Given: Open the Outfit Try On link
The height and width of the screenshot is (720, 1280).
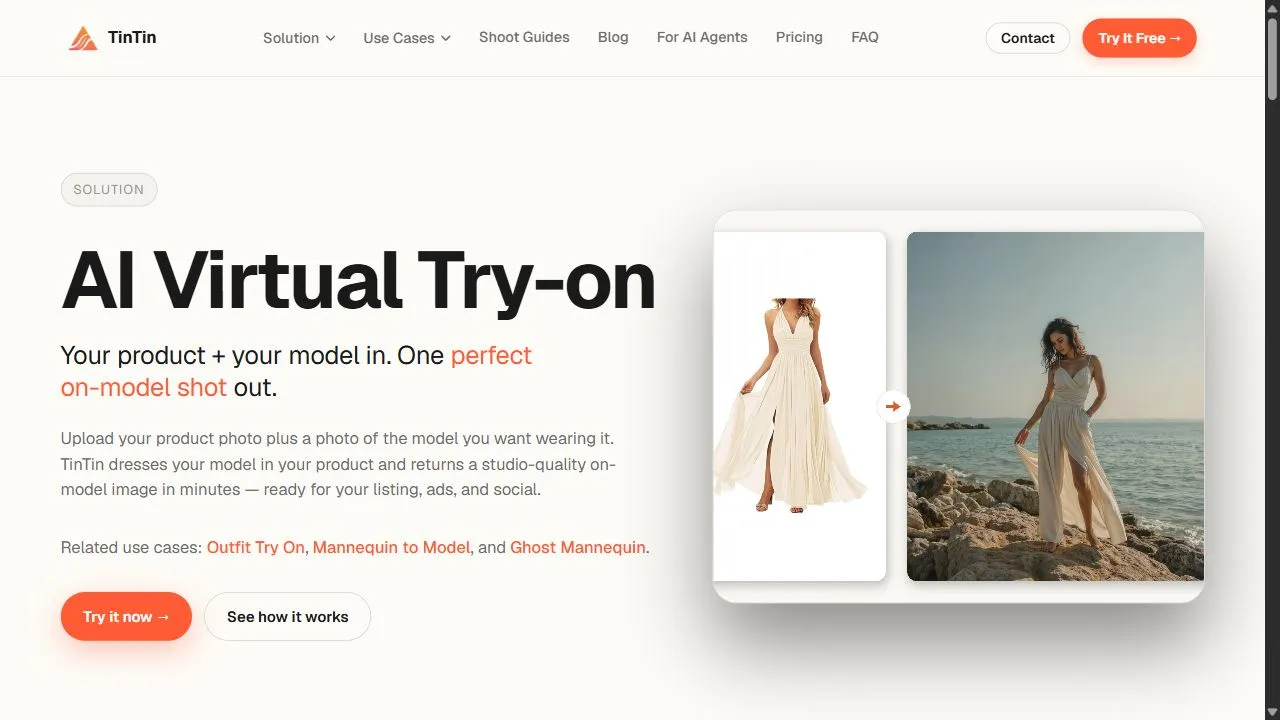Looking at the screenshot, I should click(x=256, y=547).
